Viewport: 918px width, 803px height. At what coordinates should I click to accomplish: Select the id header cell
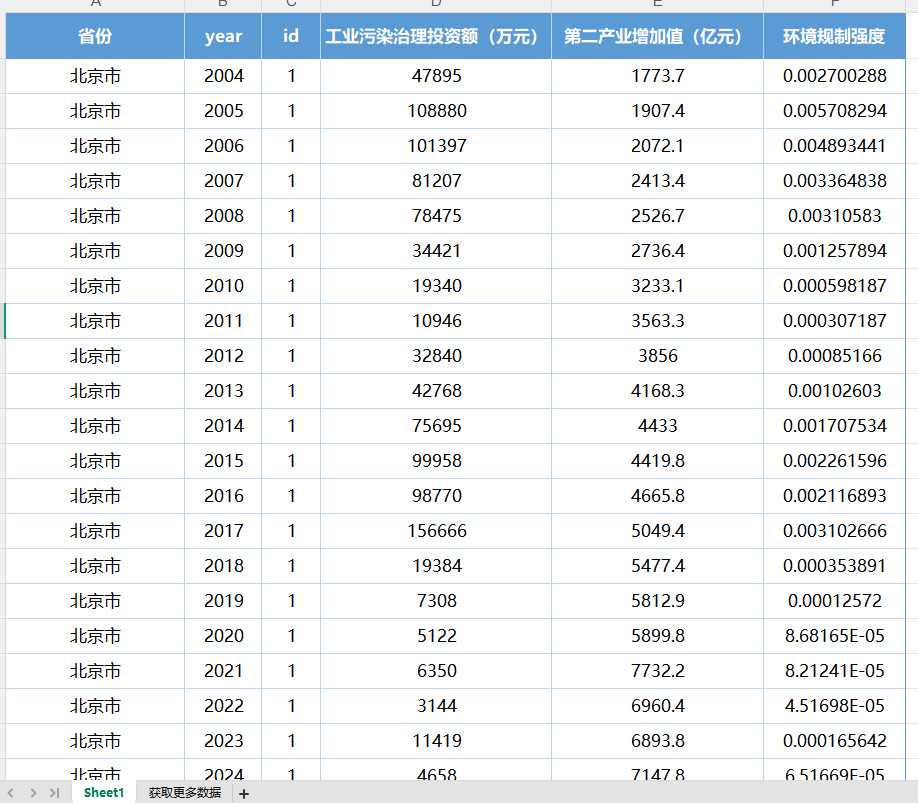click(291, 36)
